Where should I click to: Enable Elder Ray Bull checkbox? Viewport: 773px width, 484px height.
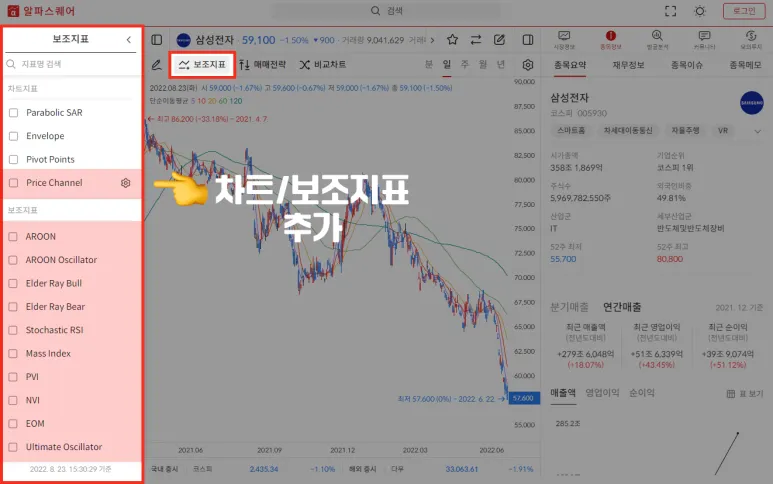(x=13, y=283)
